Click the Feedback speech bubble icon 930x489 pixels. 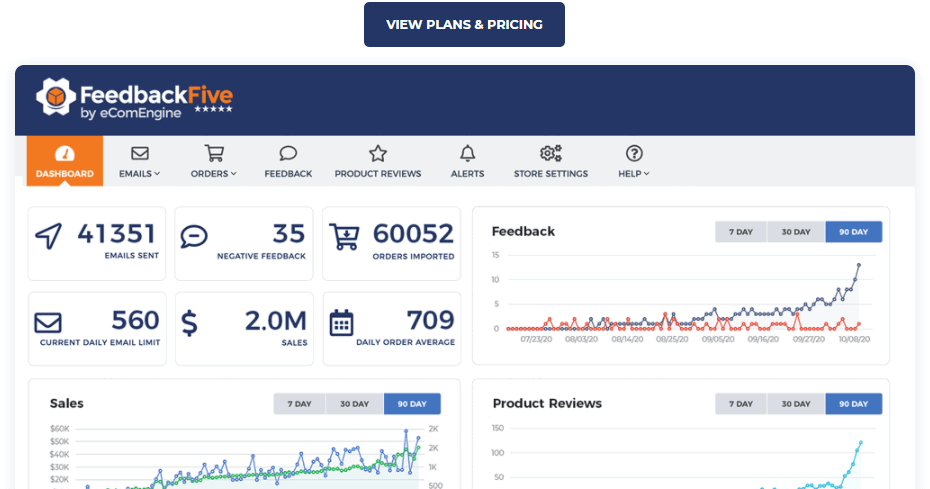pyautogui.click(x=288, y=154)
